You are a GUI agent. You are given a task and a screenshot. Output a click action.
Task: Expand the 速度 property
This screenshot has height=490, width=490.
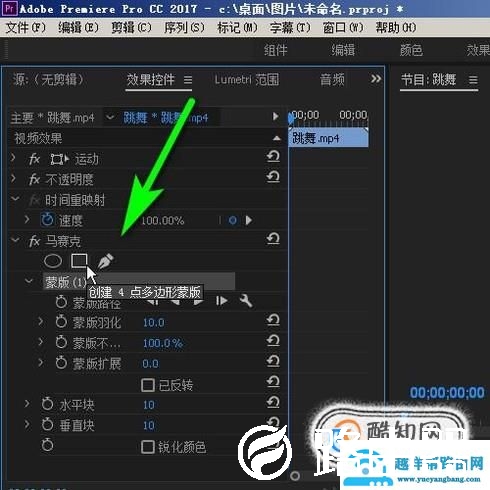coord(27,219)
